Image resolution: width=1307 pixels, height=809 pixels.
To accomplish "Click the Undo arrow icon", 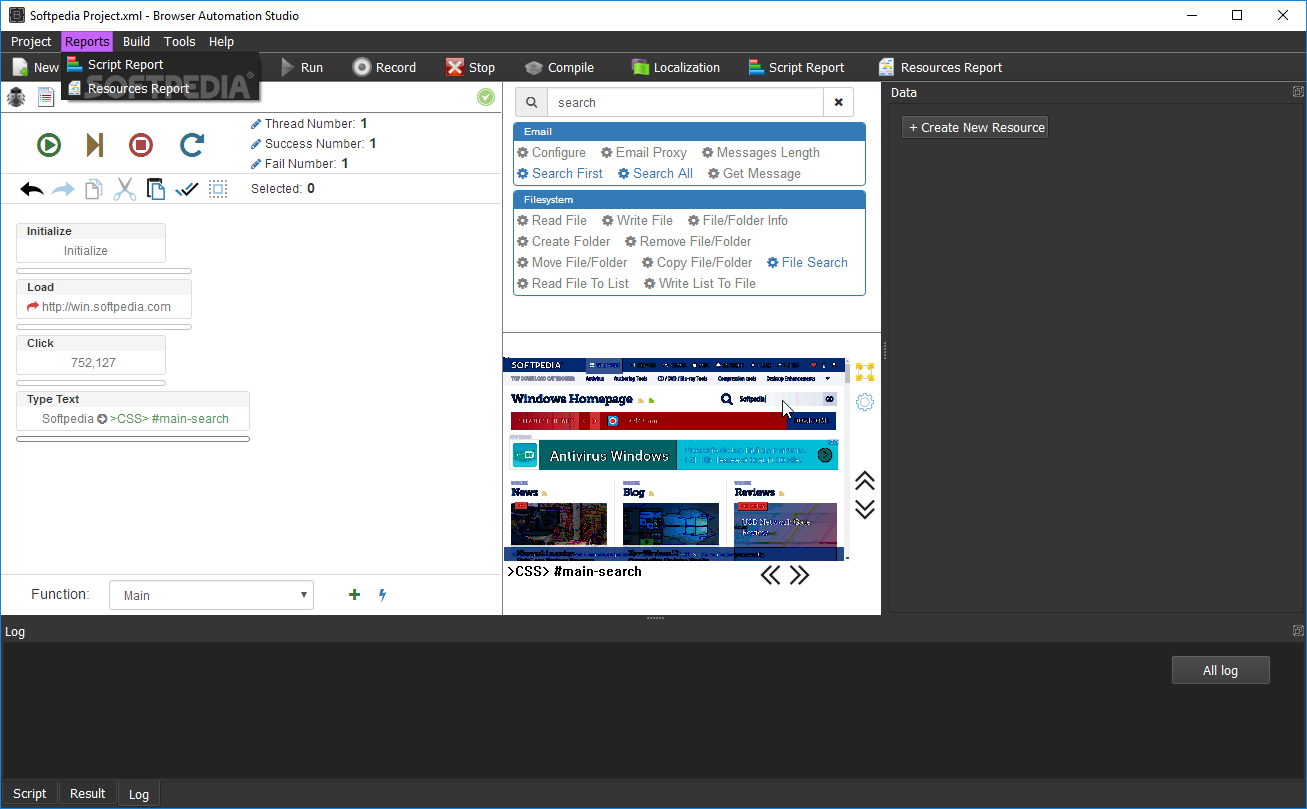I will 32,189.
